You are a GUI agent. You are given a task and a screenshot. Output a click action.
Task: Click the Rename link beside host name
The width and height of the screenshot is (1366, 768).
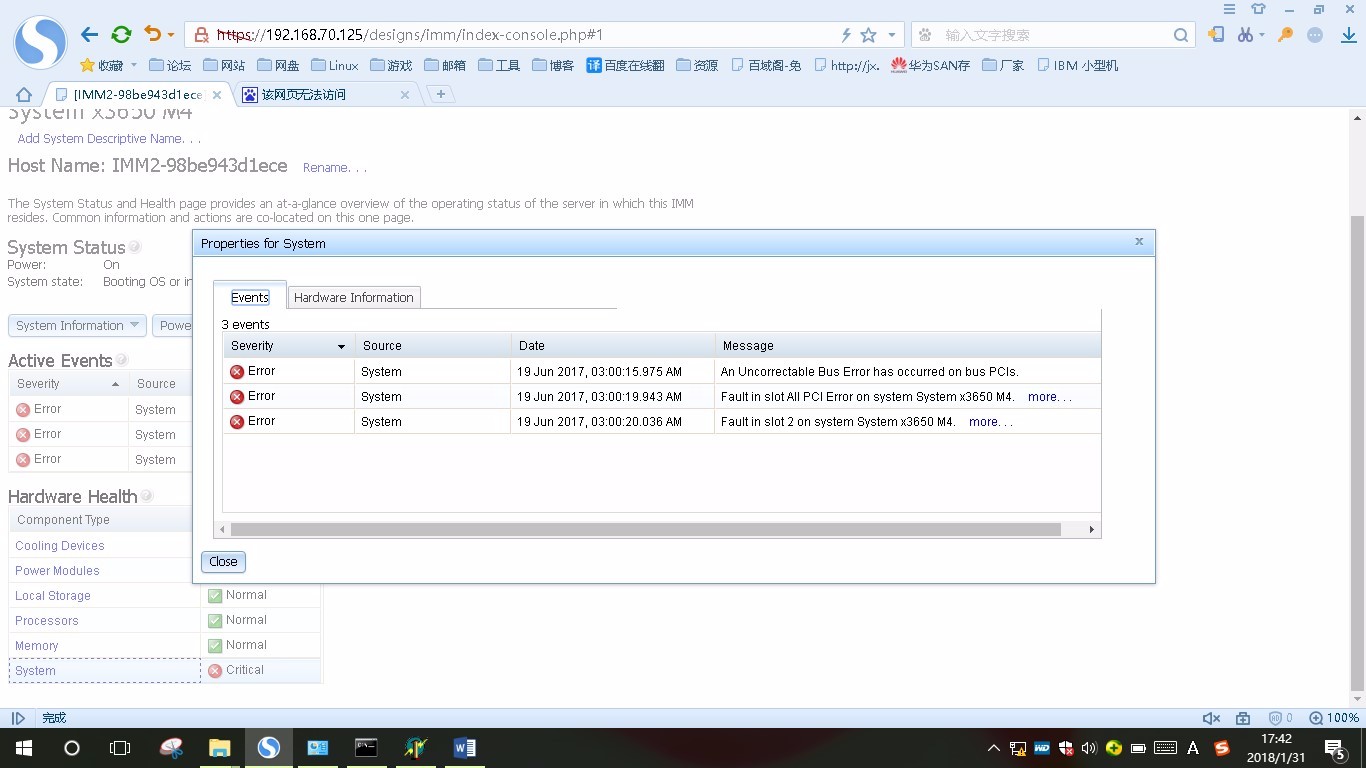(335, 168)
